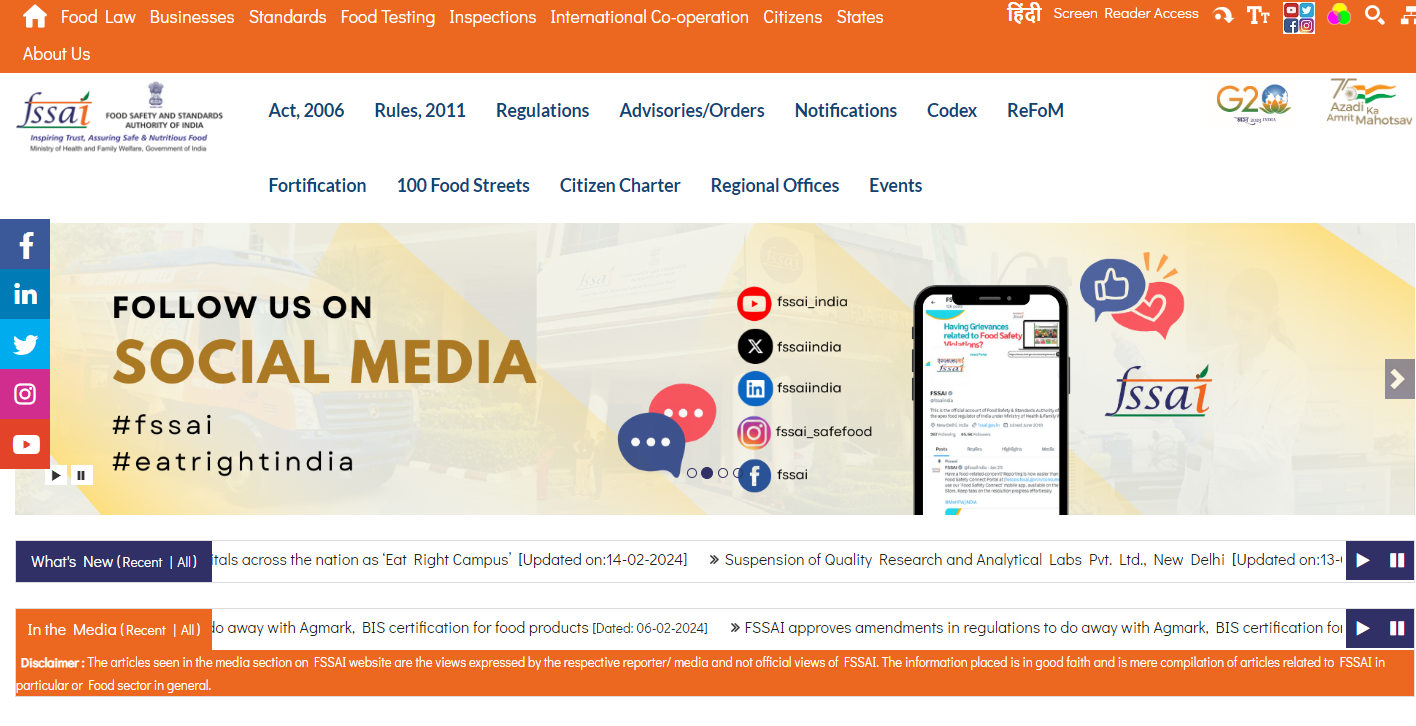Click the Azadi Ka Amrit Mahotsav logo
Image resolution: width=1416 pixels, height=726 pixels.
(1368, 102)
